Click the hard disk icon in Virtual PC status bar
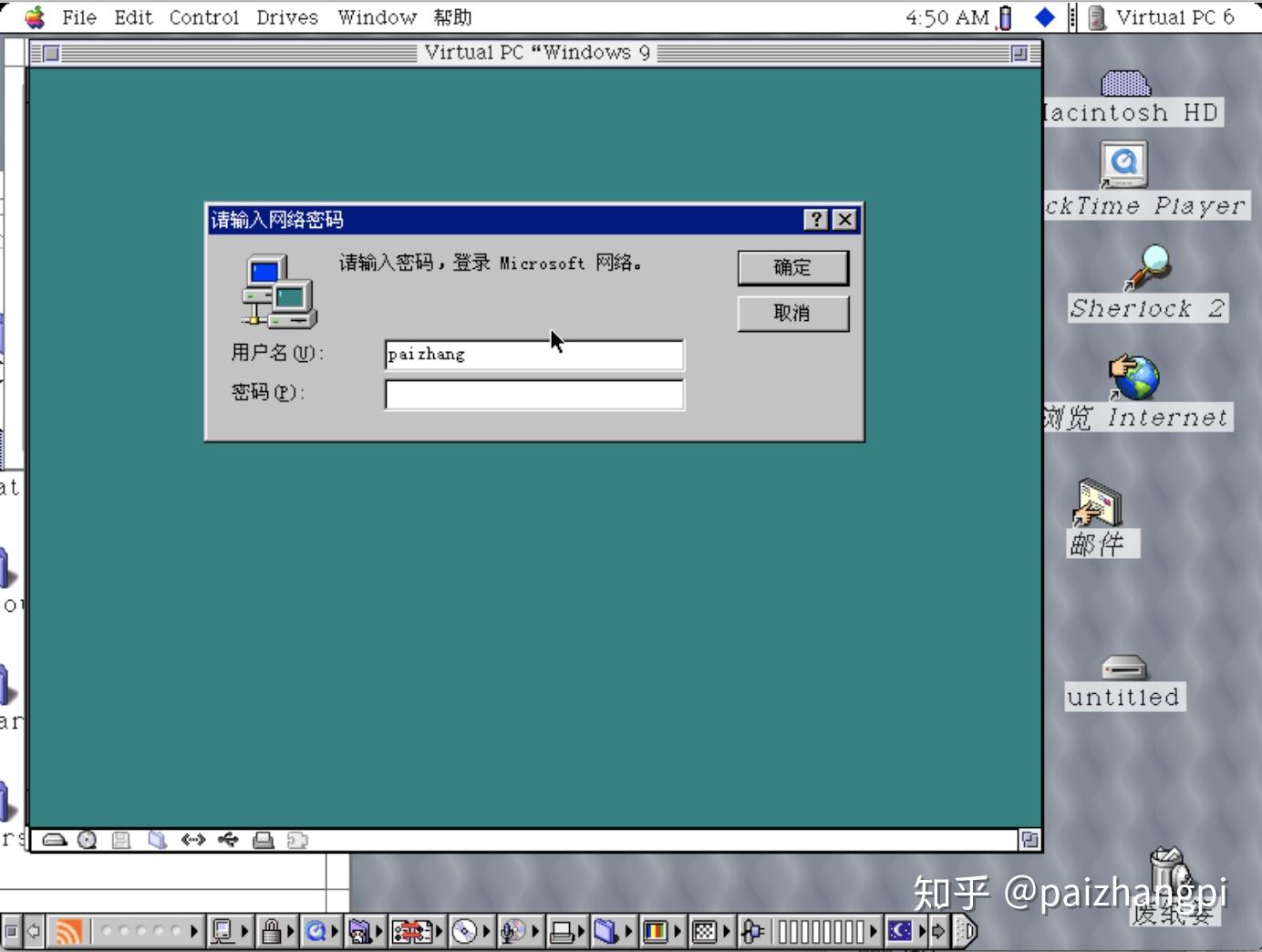 coord(55,840)
